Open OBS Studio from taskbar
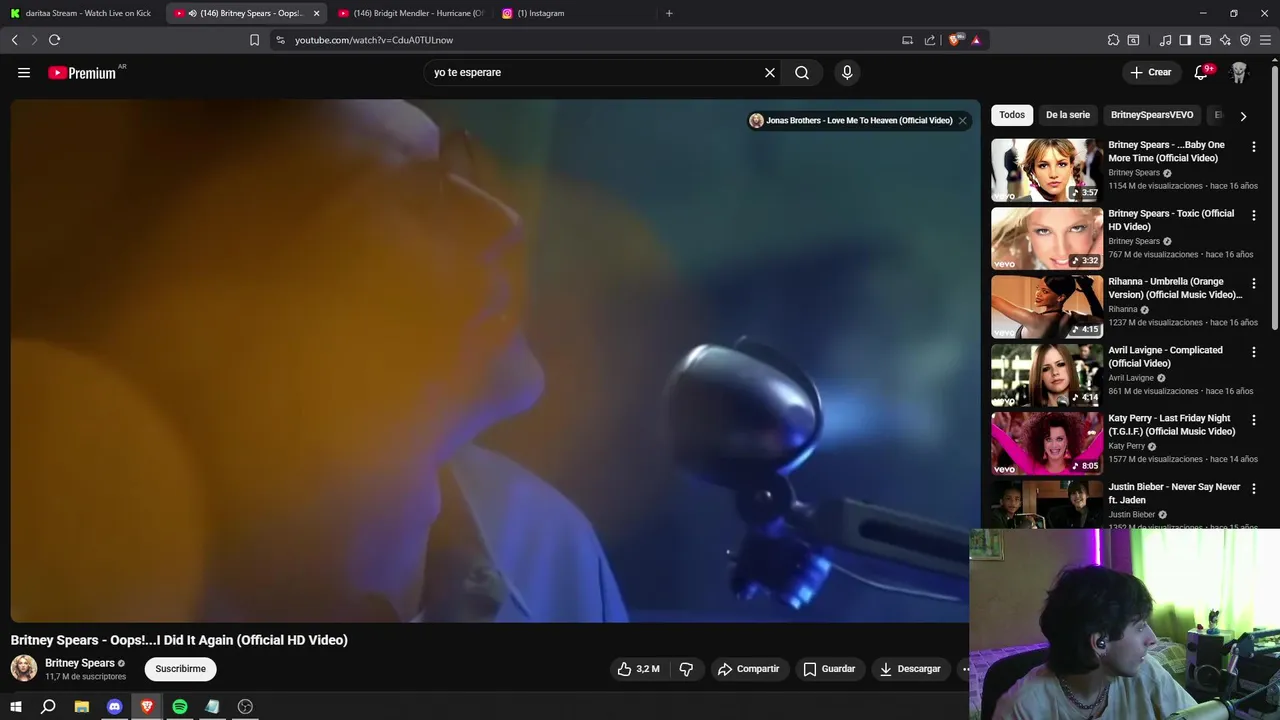Image resolution: width=1280 pixels, height=720 pixels. [245, 707]
